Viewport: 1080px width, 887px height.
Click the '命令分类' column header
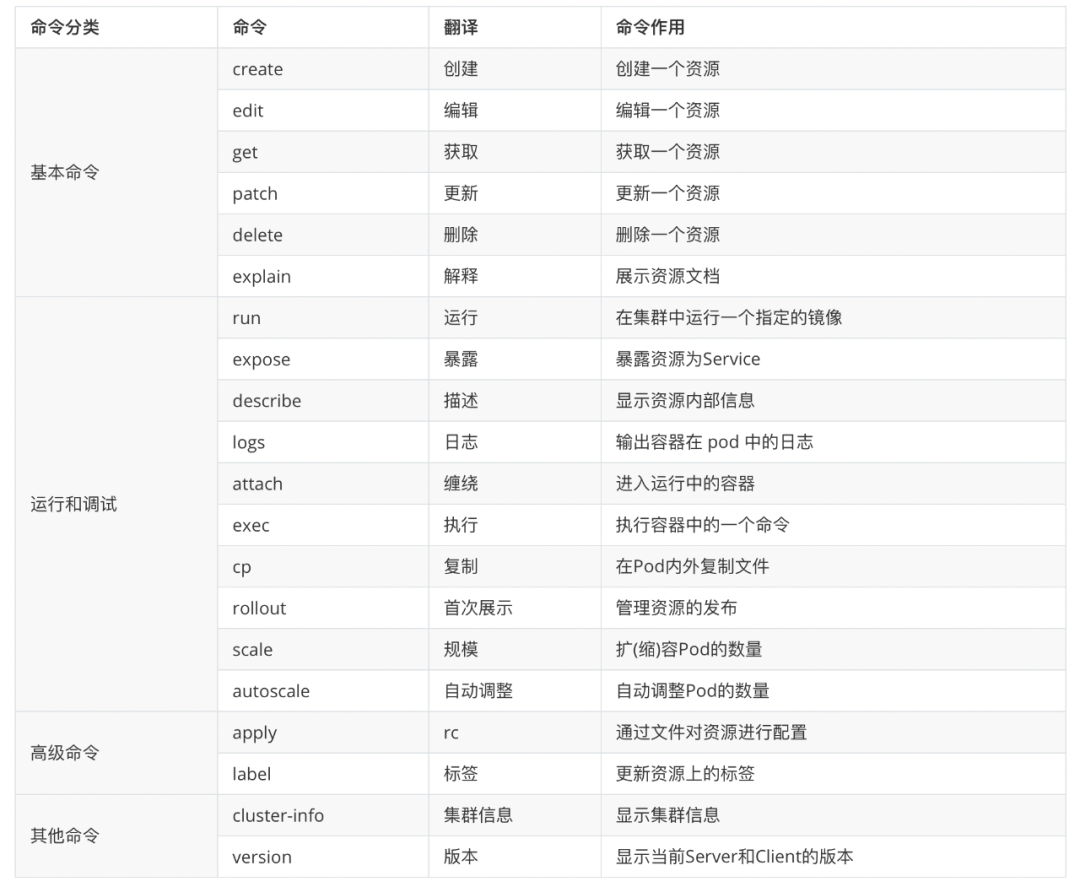pyautogui.click(x=116, y=28)
